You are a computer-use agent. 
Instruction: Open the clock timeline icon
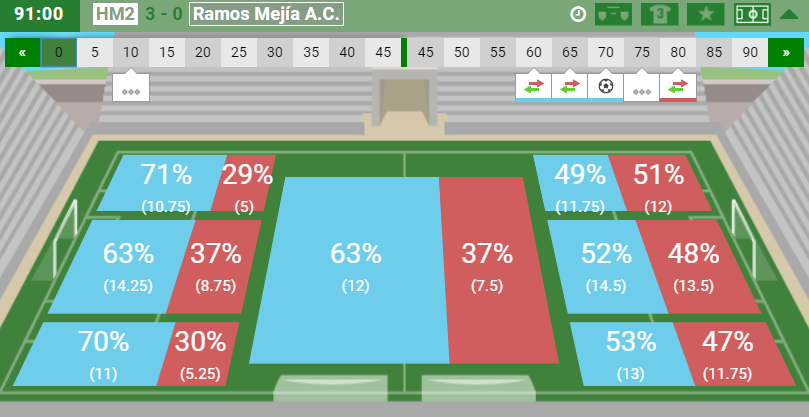point(578,14)
